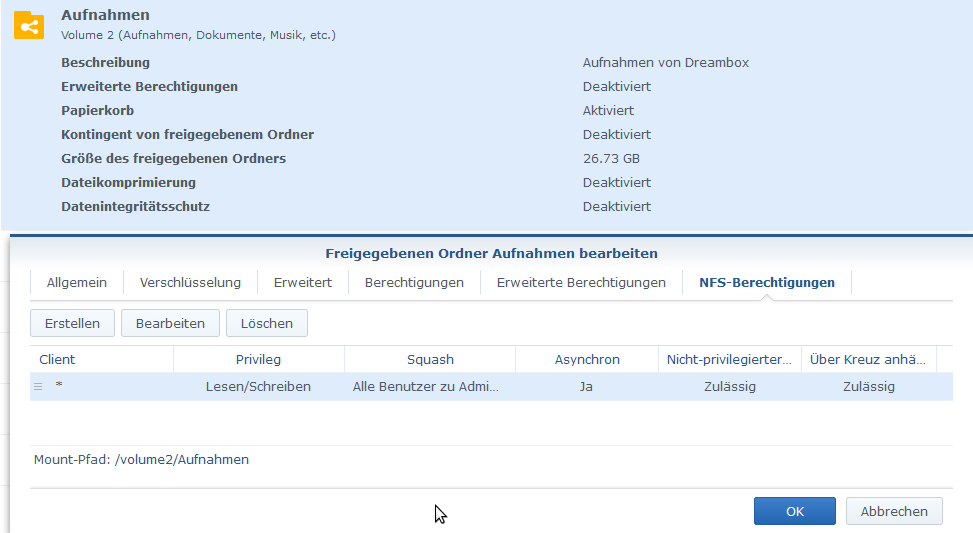973x533 pixels.
Task: Open the Verschlüsselung tab
Action: [x=190, y=283]
